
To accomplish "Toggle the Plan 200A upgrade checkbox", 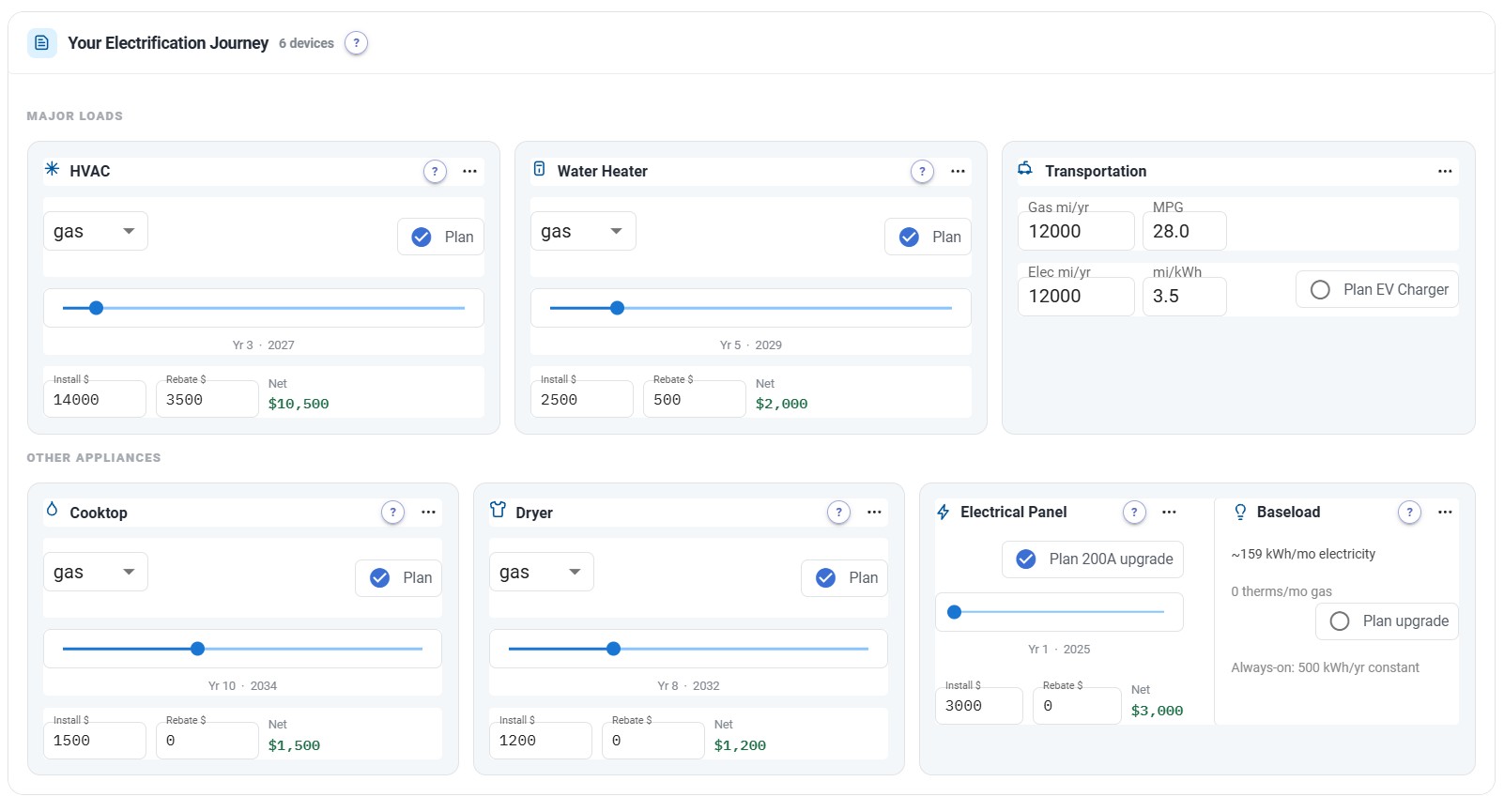I will [1093, 559].
